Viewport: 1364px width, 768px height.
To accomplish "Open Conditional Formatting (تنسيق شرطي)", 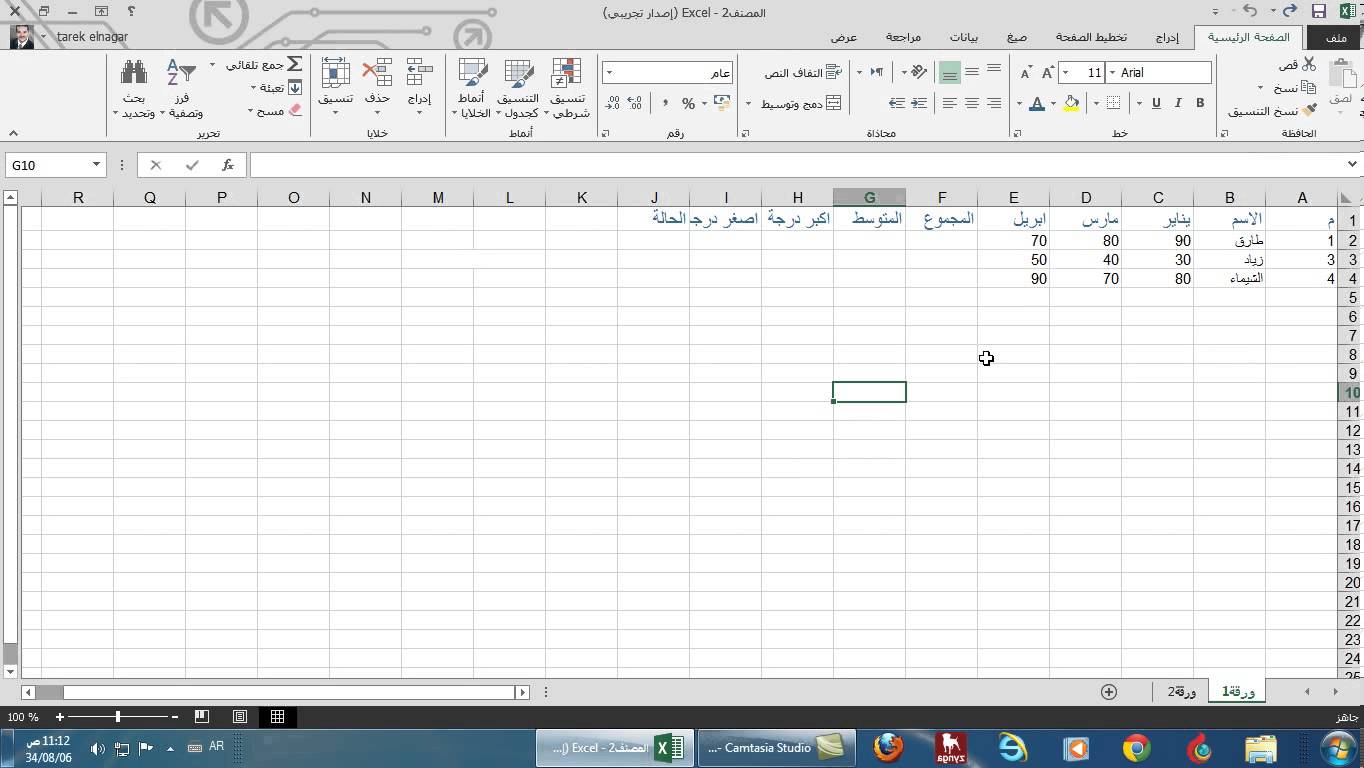I will coord(567,87).
